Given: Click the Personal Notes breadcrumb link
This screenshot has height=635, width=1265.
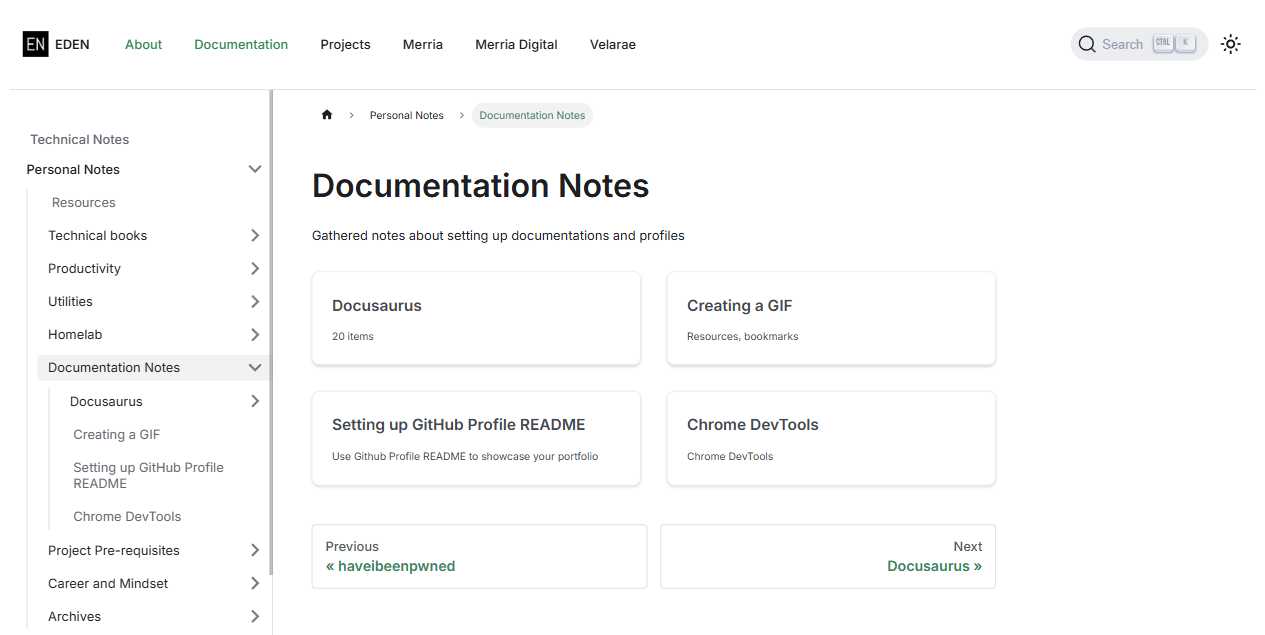Looking at the screenshot, I should click(x=407, y=115).
